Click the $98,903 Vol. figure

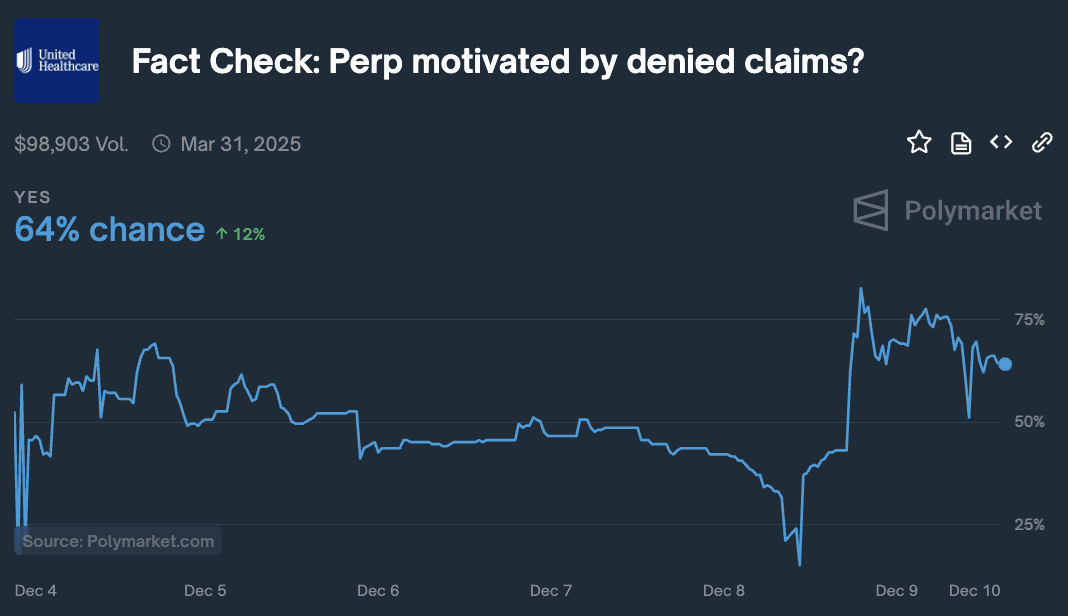(x=71, y=144)
